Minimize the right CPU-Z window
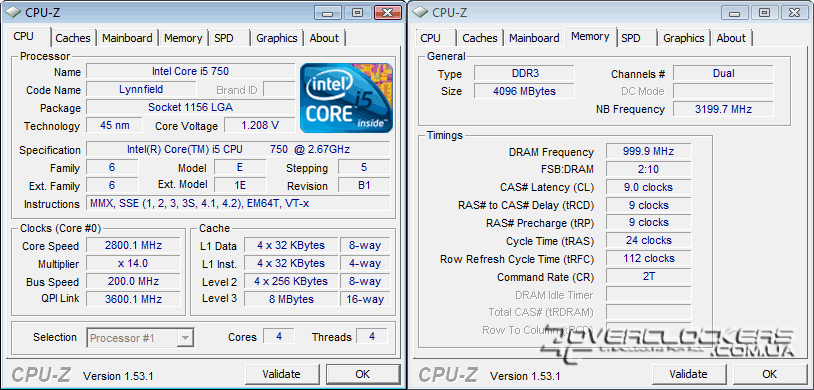The height and width of the screenshot is (390, 814). tap(735, 12)
